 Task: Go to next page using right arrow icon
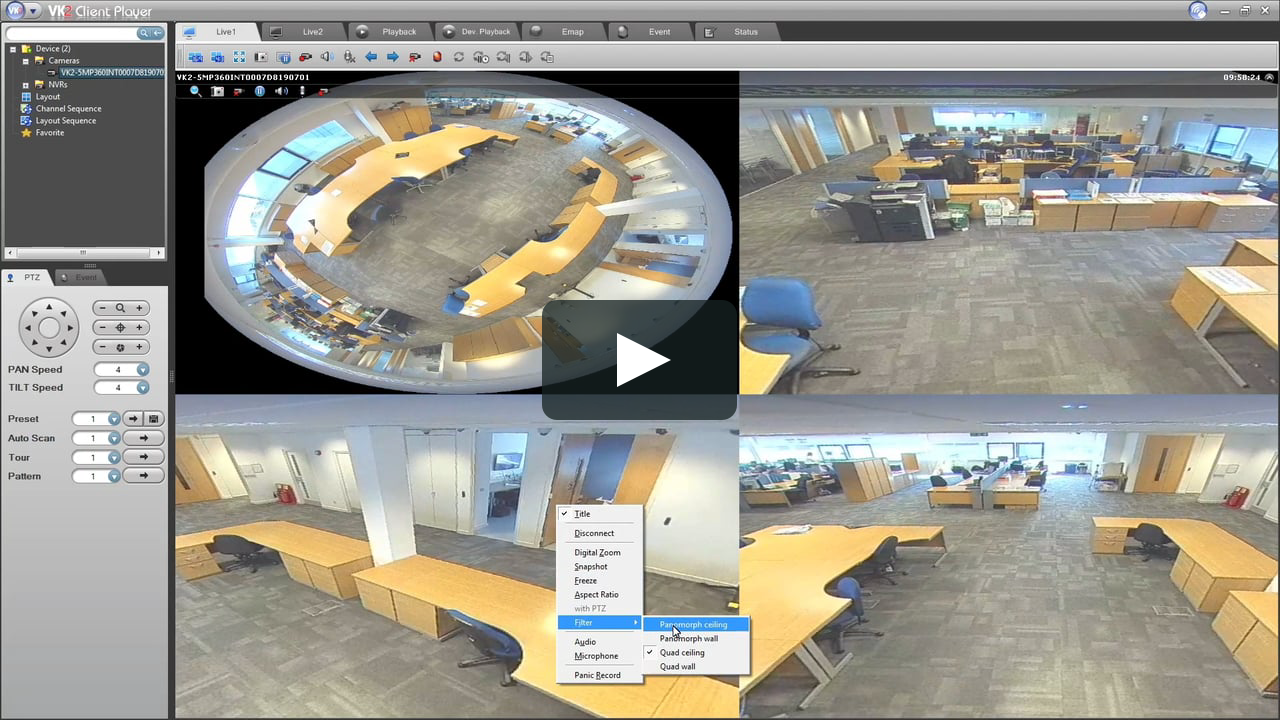click(393, 57)
